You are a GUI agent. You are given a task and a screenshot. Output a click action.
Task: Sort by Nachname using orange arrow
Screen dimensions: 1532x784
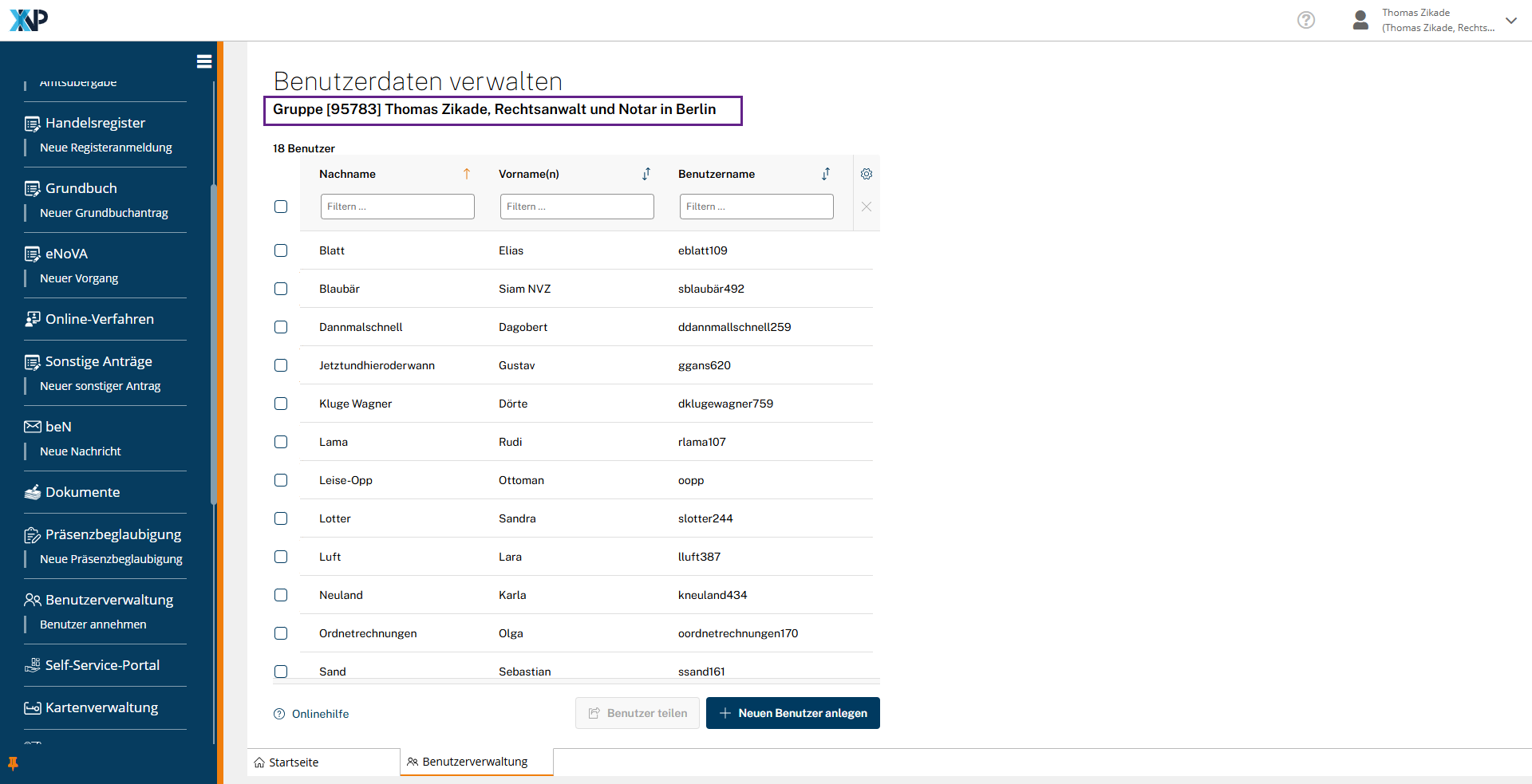click(x=467, y=174)
